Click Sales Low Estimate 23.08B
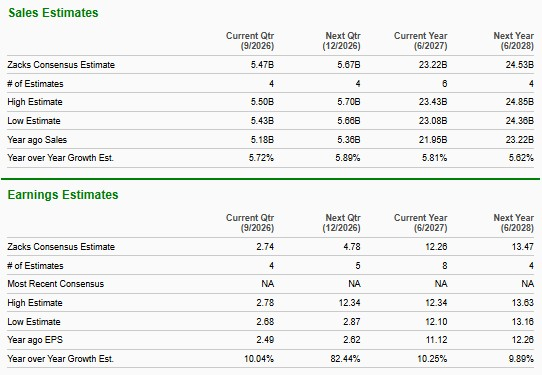The width and height of the screenshot is (542, 375). [433, 121]
